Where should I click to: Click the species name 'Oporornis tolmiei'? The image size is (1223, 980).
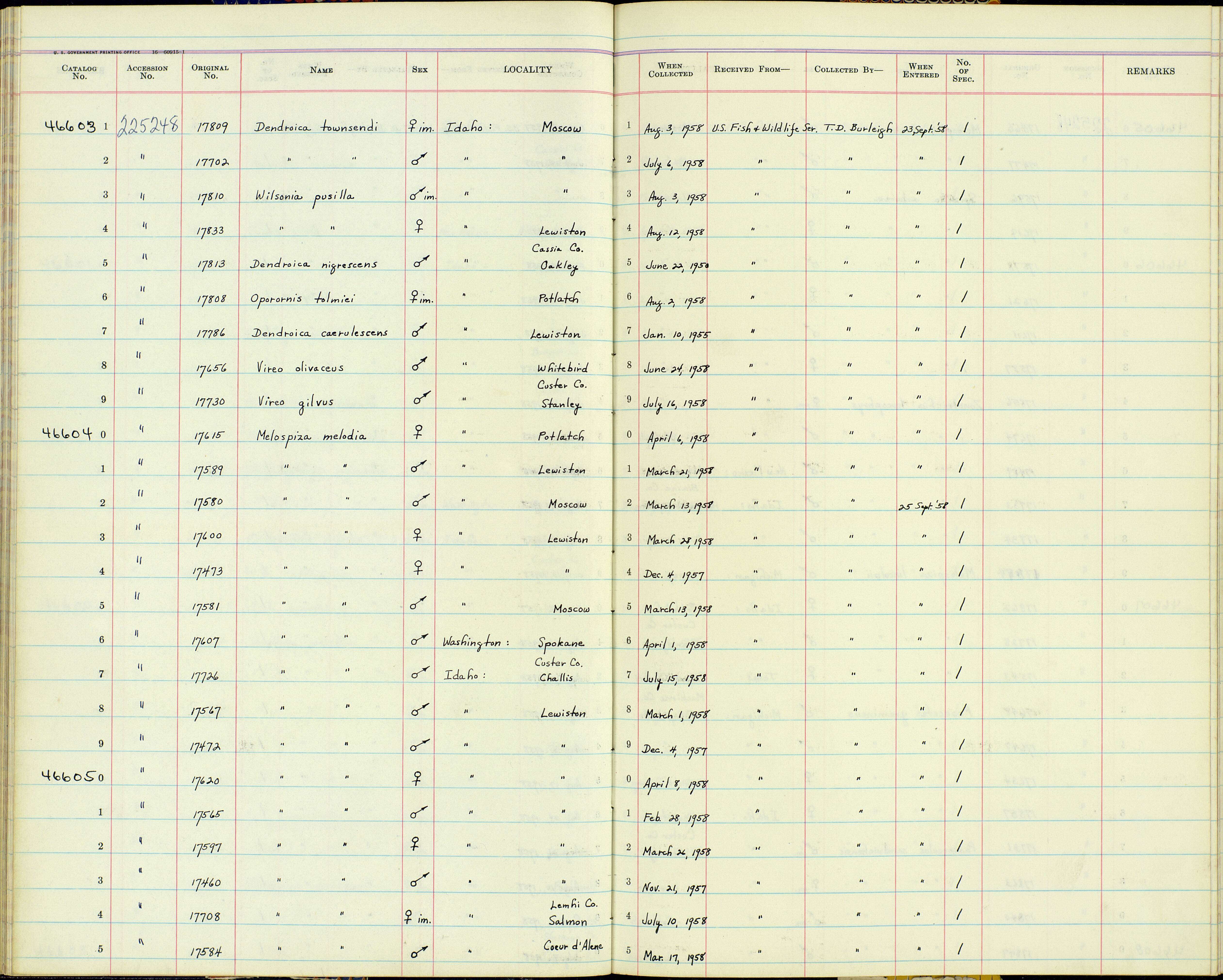302,299
